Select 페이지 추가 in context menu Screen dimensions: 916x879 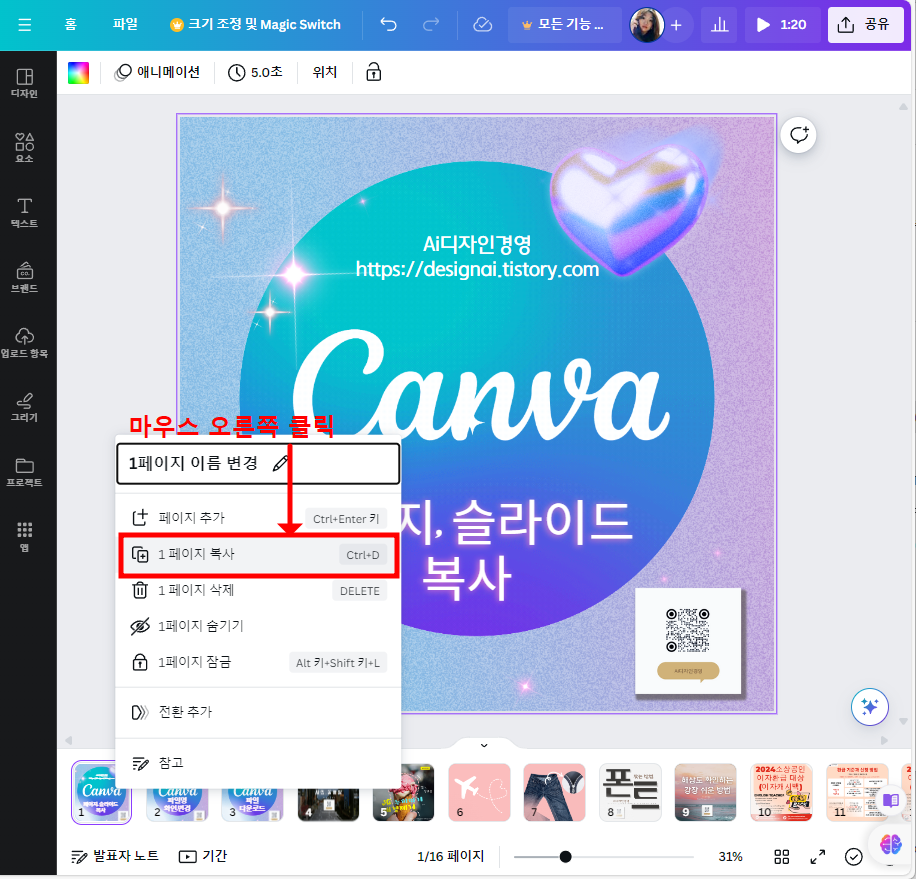[258, 518]
